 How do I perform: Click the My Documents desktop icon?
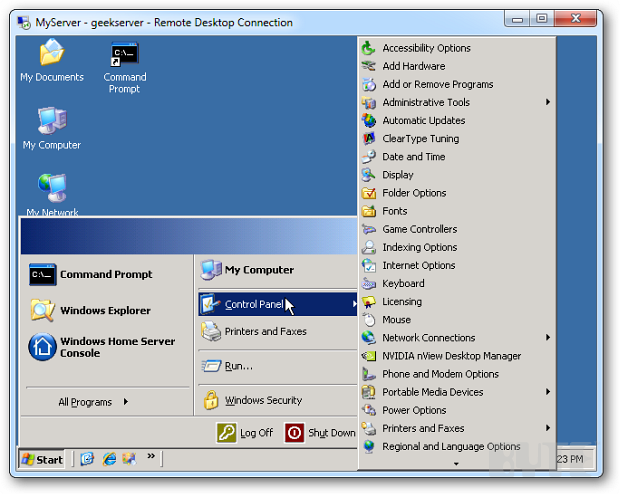click(52, 53)
